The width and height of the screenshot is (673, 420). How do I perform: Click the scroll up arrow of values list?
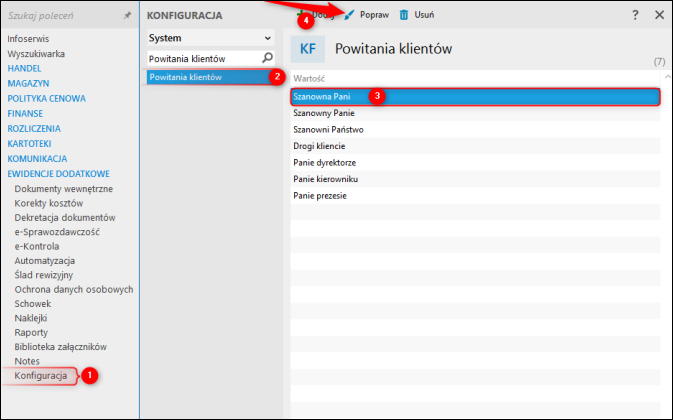pos(667,77)
